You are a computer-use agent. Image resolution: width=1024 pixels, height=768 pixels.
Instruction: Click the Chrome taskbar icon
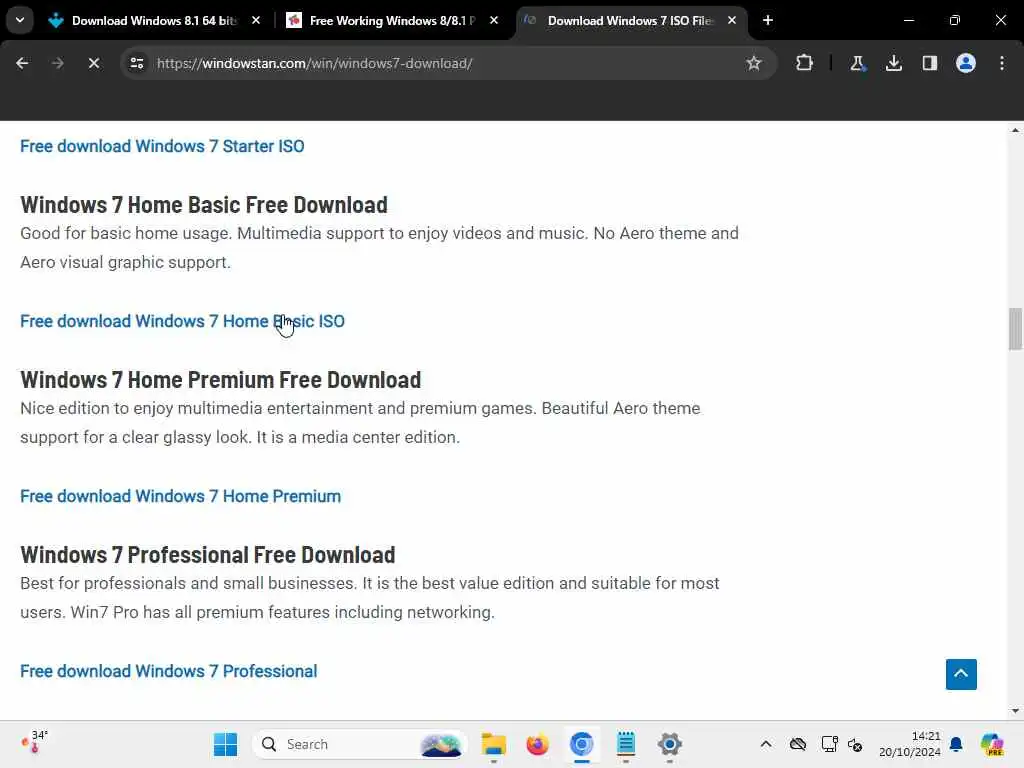tap(581, 744)
